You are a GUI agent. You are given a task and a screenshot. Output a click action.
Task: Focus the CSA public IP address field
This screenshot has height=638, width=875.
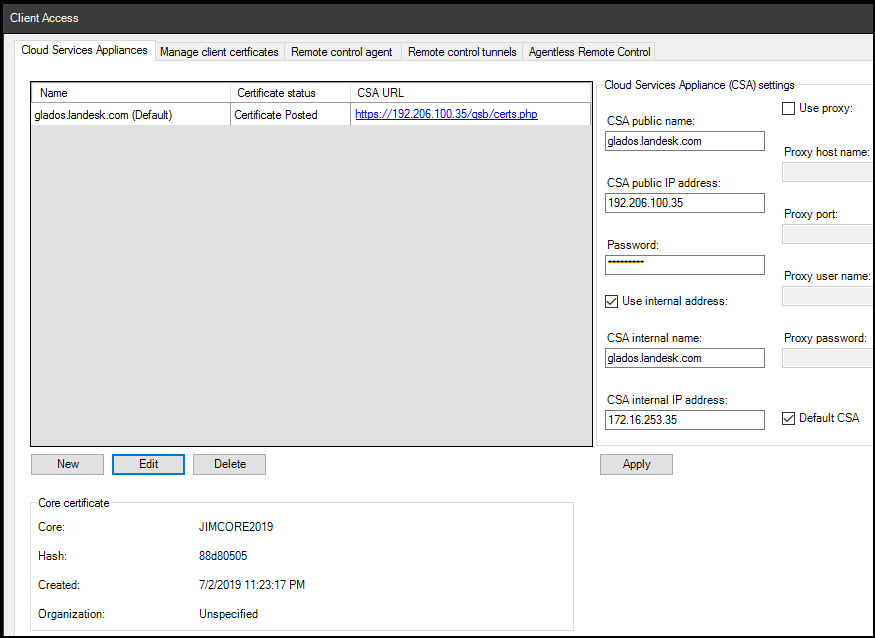click(x=685, y=203)
